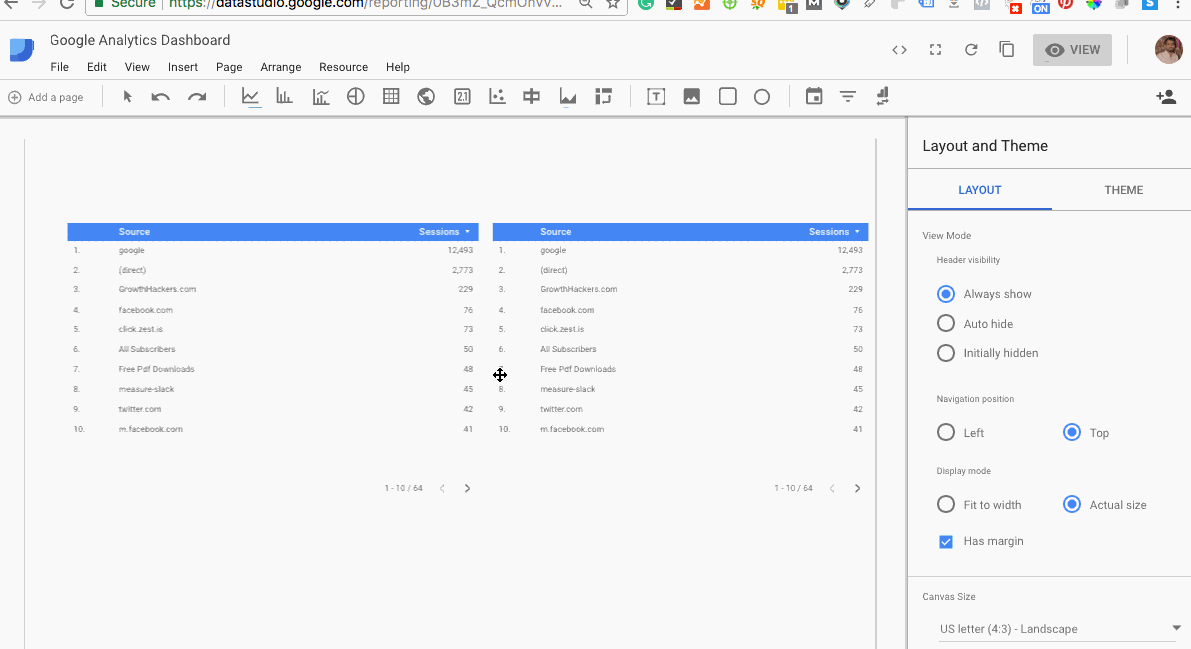1191x649 pixels.
Task: Go to next page of right table
Action: point(857,489)
